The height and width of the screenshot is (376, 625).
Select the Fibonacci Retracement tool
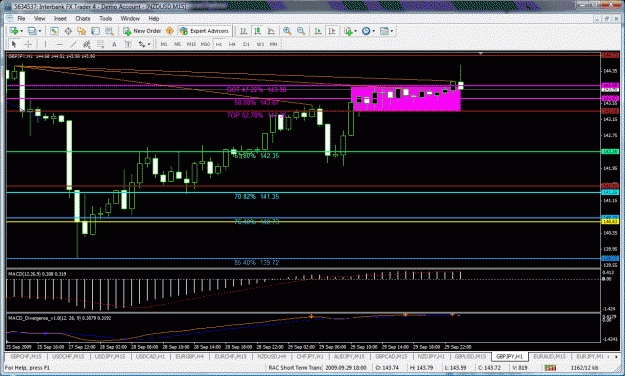point(100,44)
